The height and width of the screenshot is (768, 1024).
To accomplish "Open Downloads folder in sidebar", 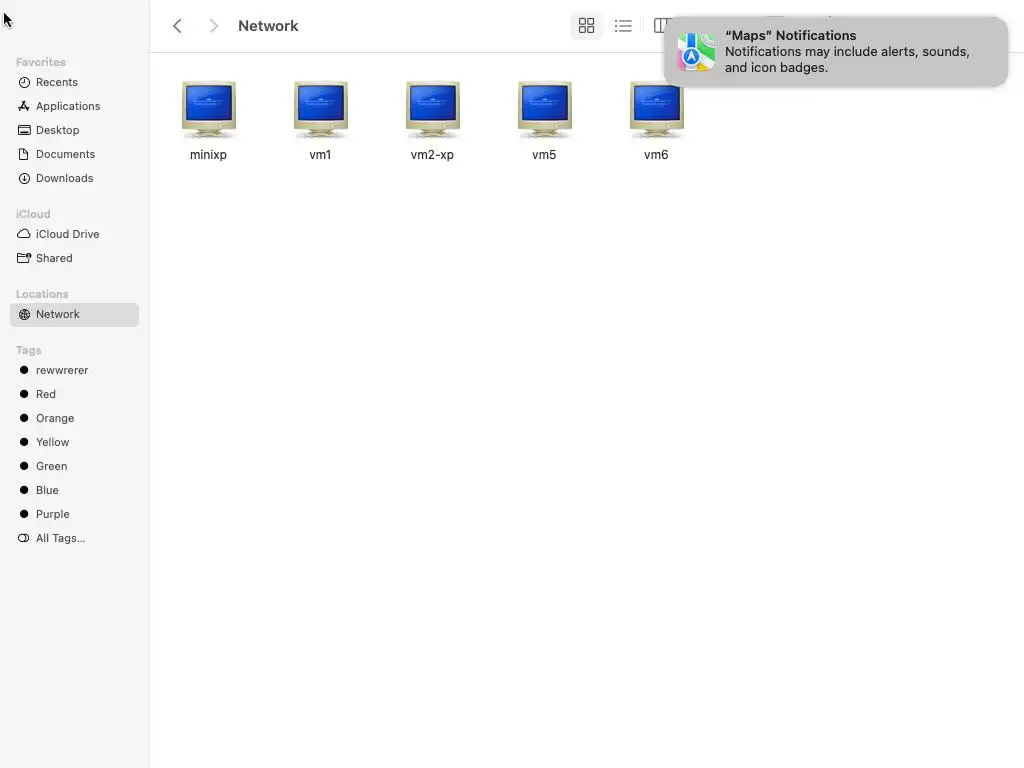I will [x=74, y=178].
